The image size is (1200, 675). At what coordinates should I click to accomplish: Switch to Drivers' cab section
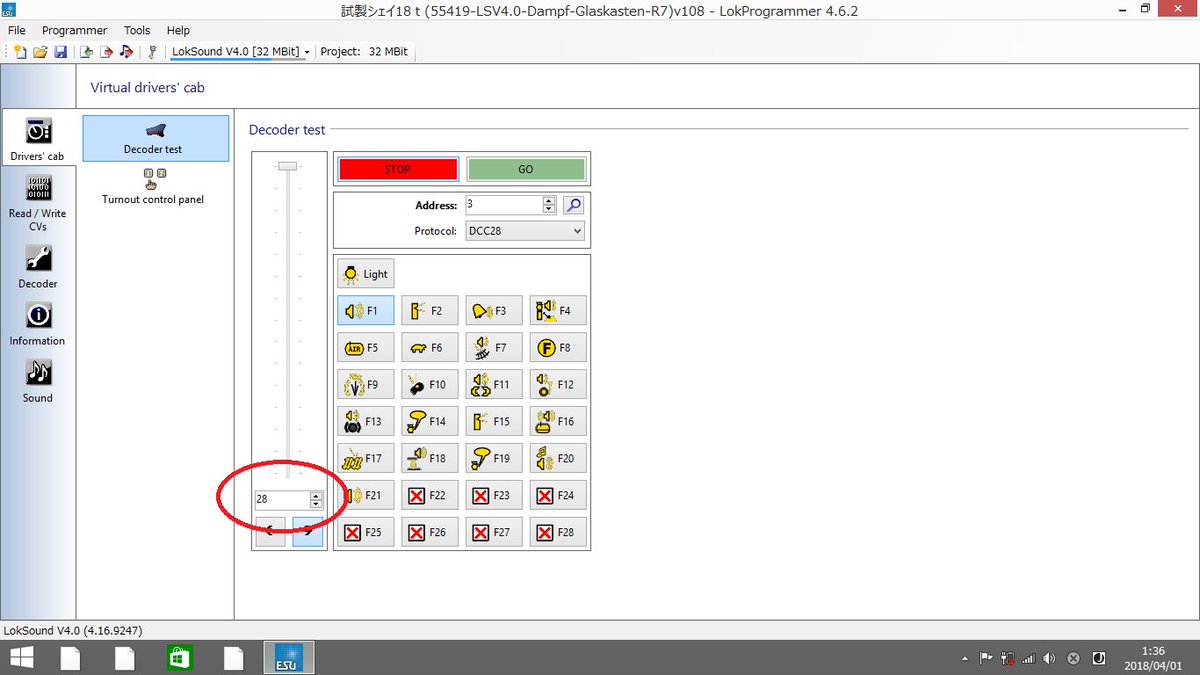[38, 139]
